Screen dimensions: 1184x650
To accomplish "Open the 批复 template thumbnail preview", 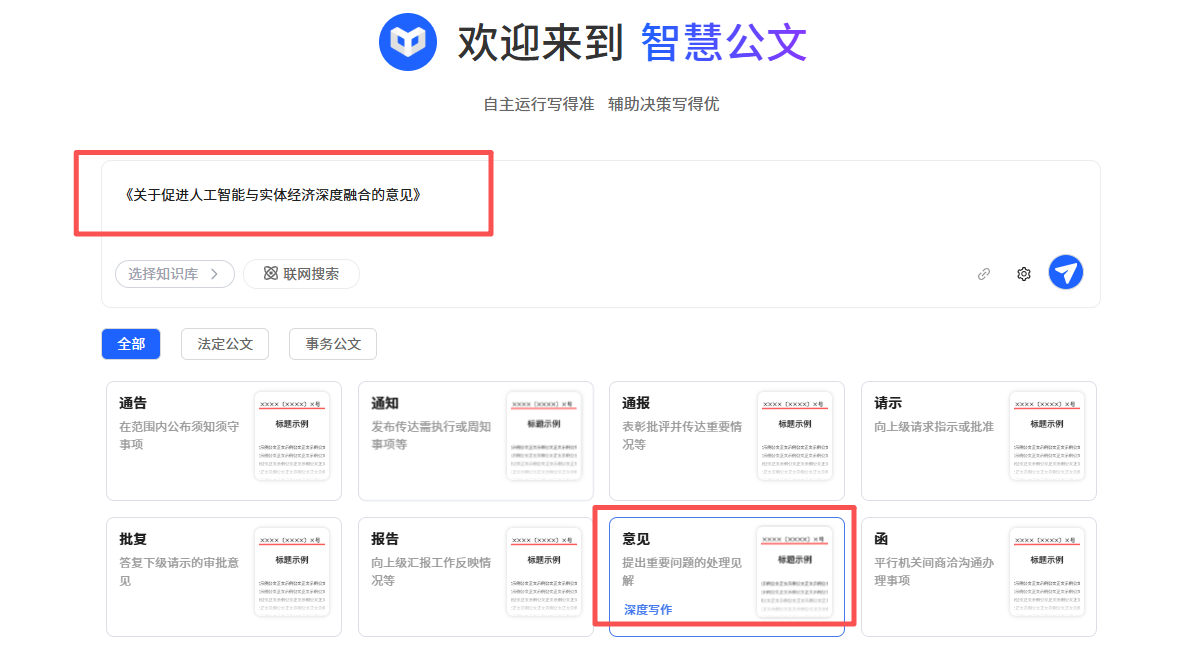I will coord(292,571).
